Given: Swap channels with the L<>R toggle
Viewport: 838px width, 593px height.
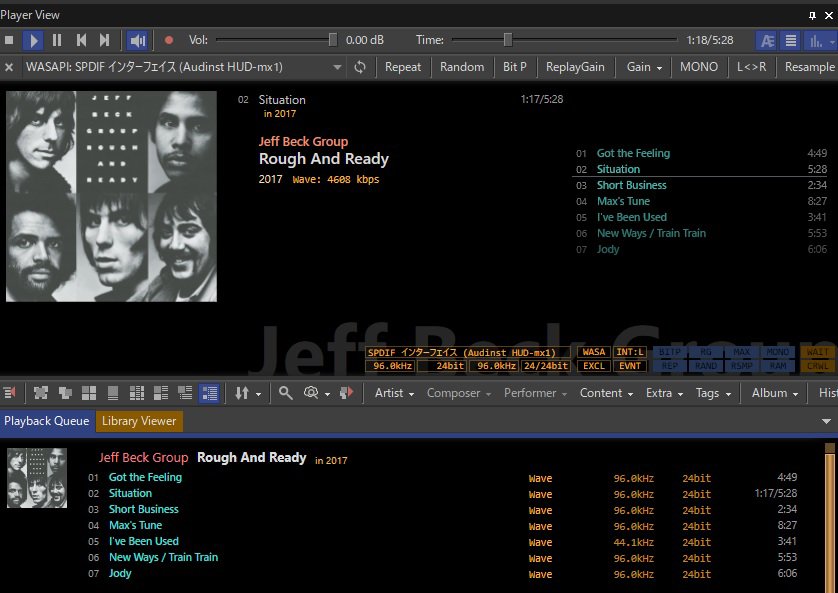Looking at the screenshot, I should [x=751, y=67].
